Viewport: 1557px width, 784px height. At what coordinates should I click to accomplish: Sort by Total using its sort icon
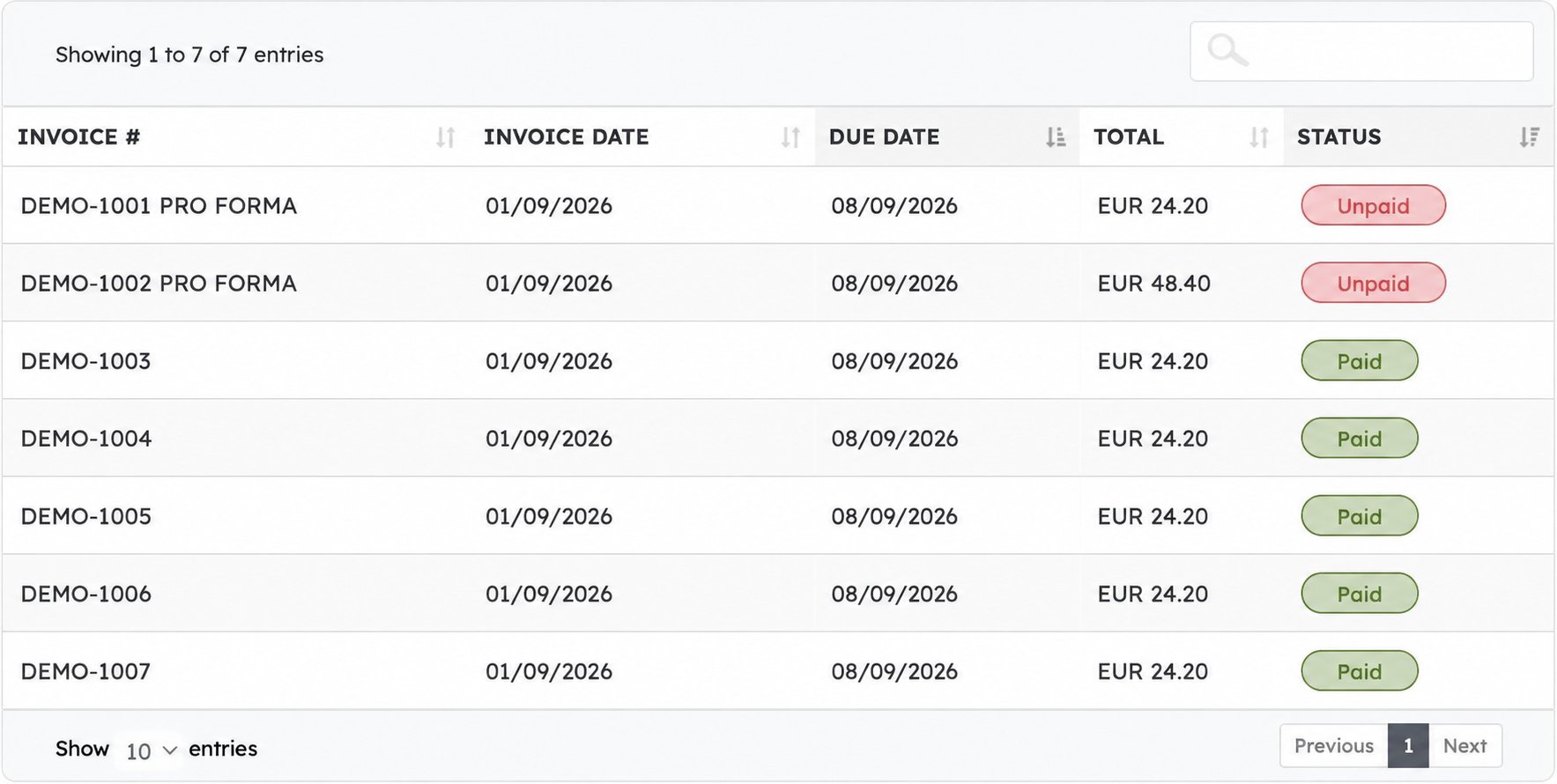(1259, 137)
